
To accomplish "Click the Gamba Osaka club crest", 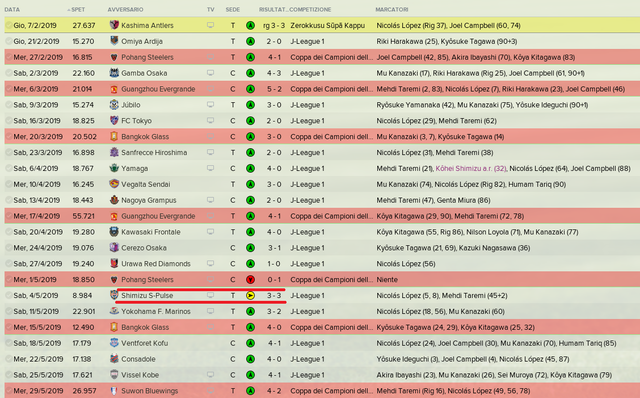I will tap(114, 73).
